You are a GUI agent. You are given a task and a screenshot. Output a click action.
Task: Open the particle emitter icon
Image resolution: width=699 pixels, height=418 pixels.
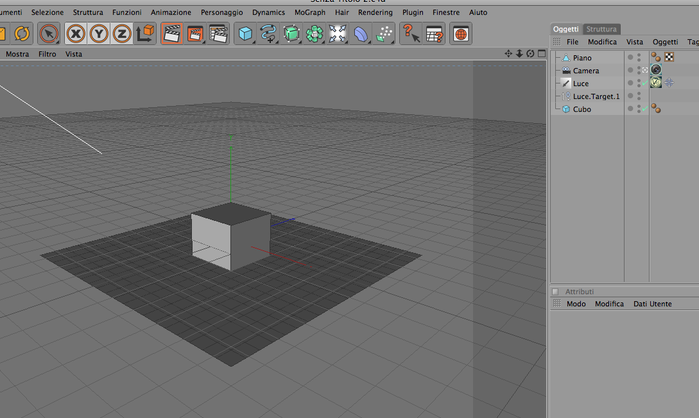(x=384, y=33)
